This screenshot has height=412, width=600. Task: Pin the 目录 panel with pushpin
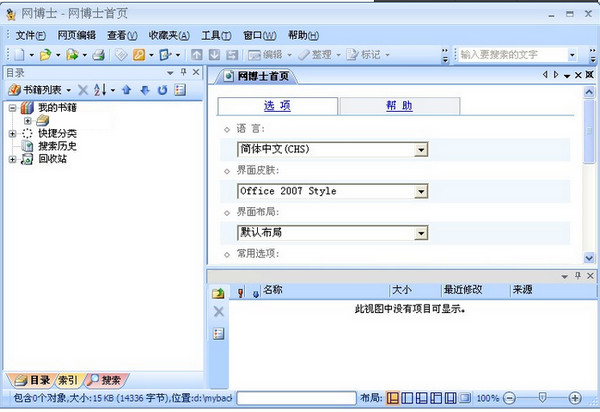(x=183, y=73)
